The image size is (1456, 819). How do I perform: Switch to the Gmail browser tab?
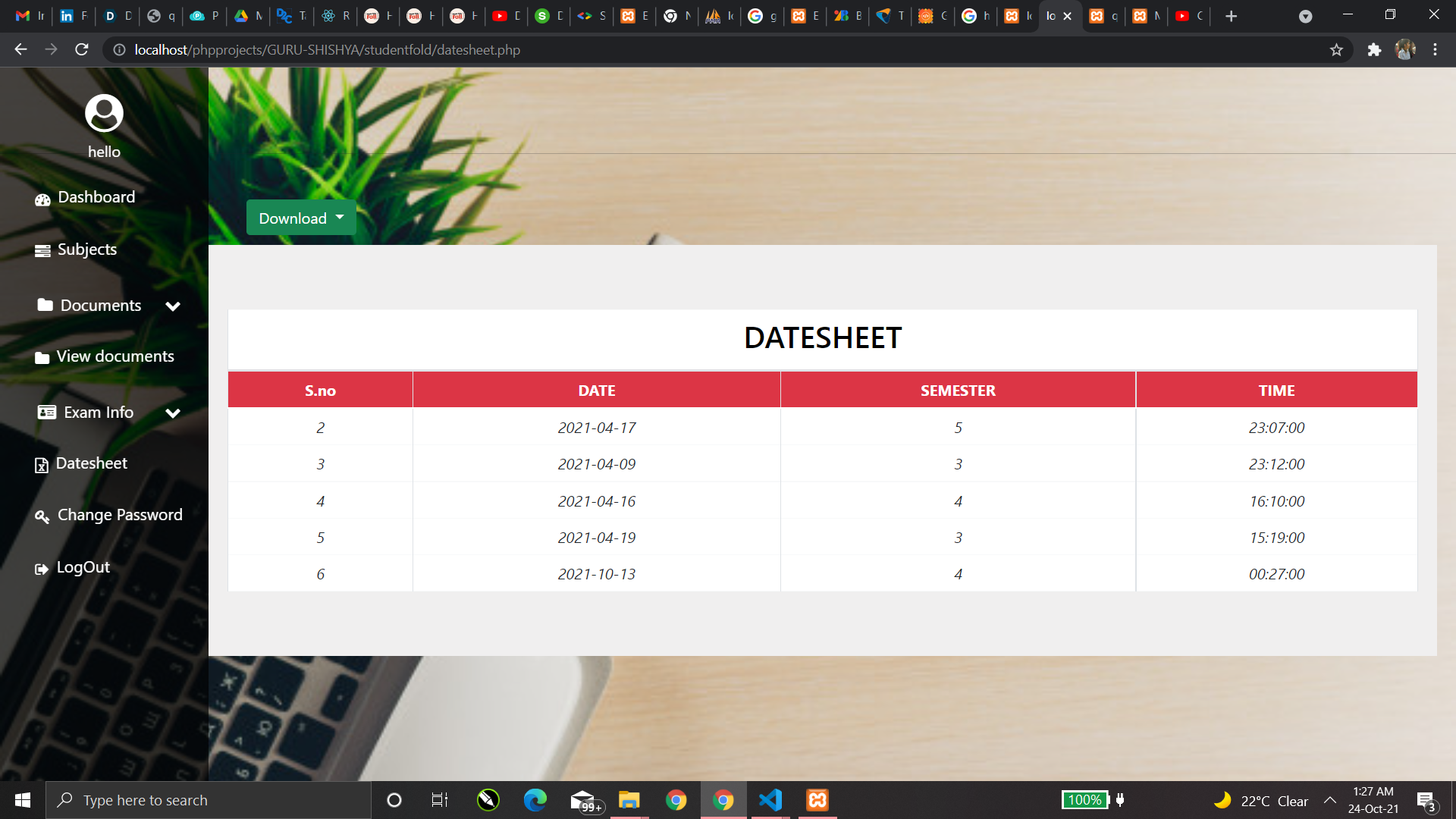pyautogui.click(x=23, y=16)
